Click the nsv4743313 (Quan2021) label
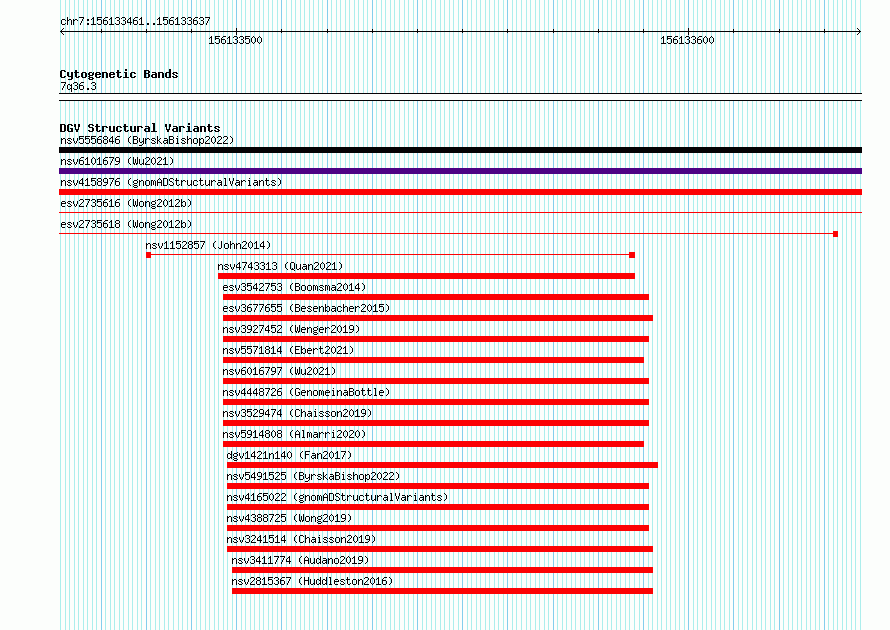 [x=280, y=266]
